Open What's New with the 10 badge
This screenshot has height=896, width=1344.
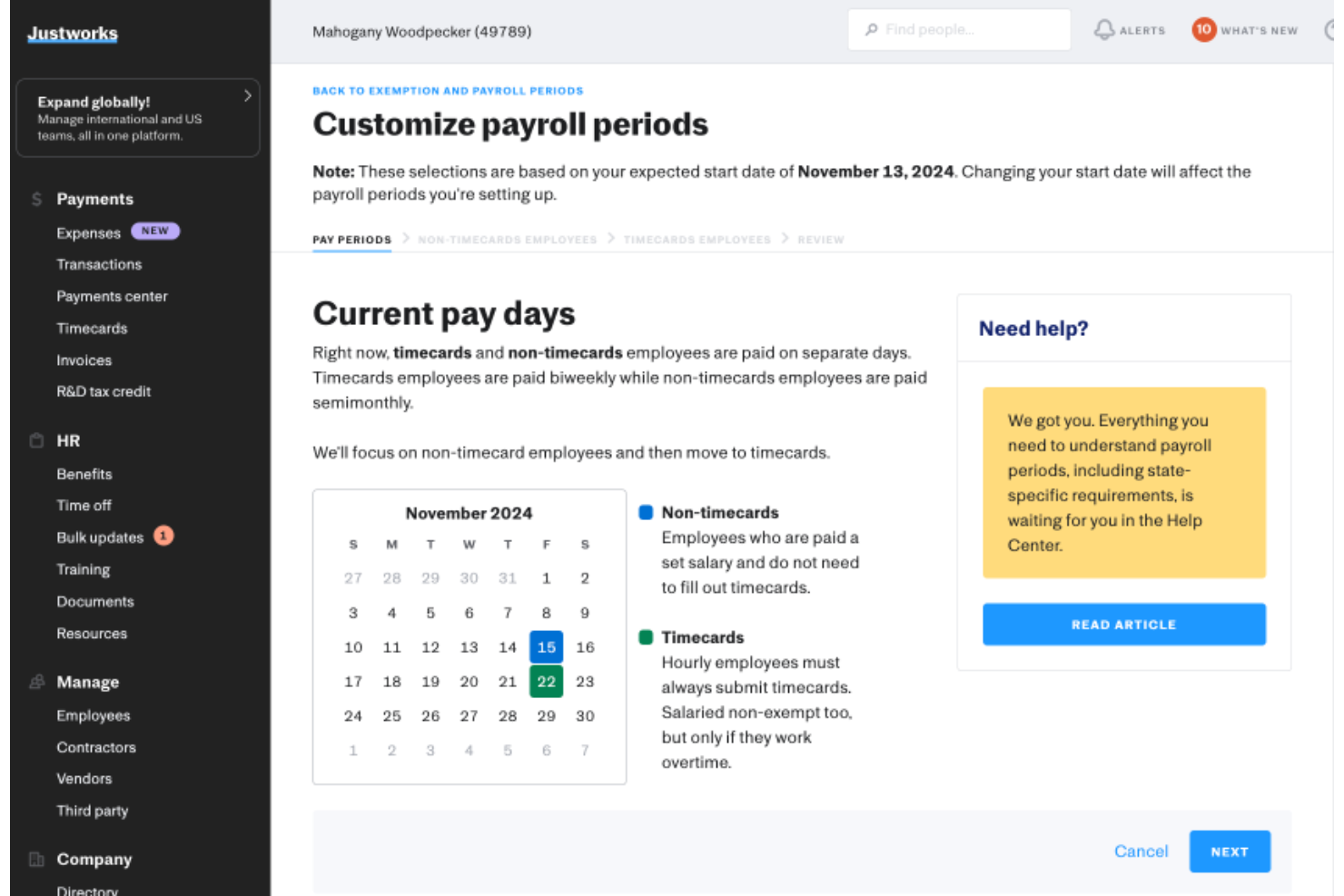tap(1203, 29)
